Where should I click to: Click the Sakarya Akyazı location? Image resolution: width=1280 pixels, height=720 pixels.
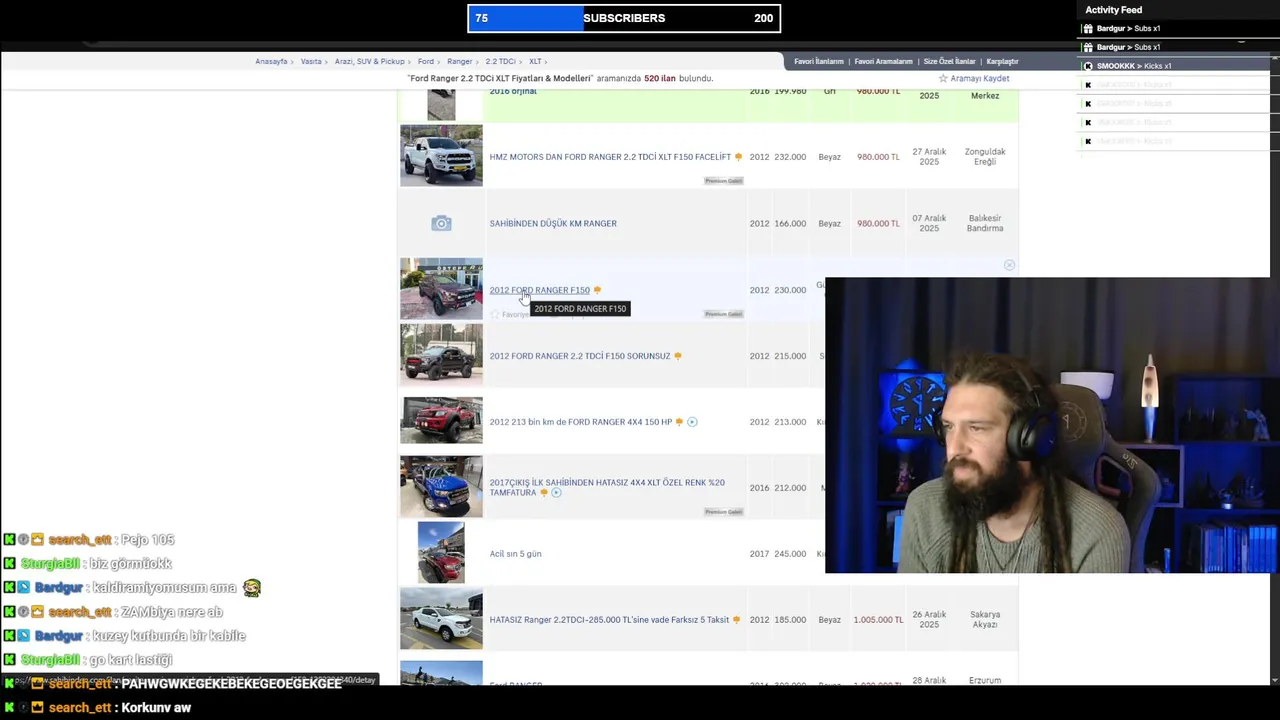tap(985, 620)
